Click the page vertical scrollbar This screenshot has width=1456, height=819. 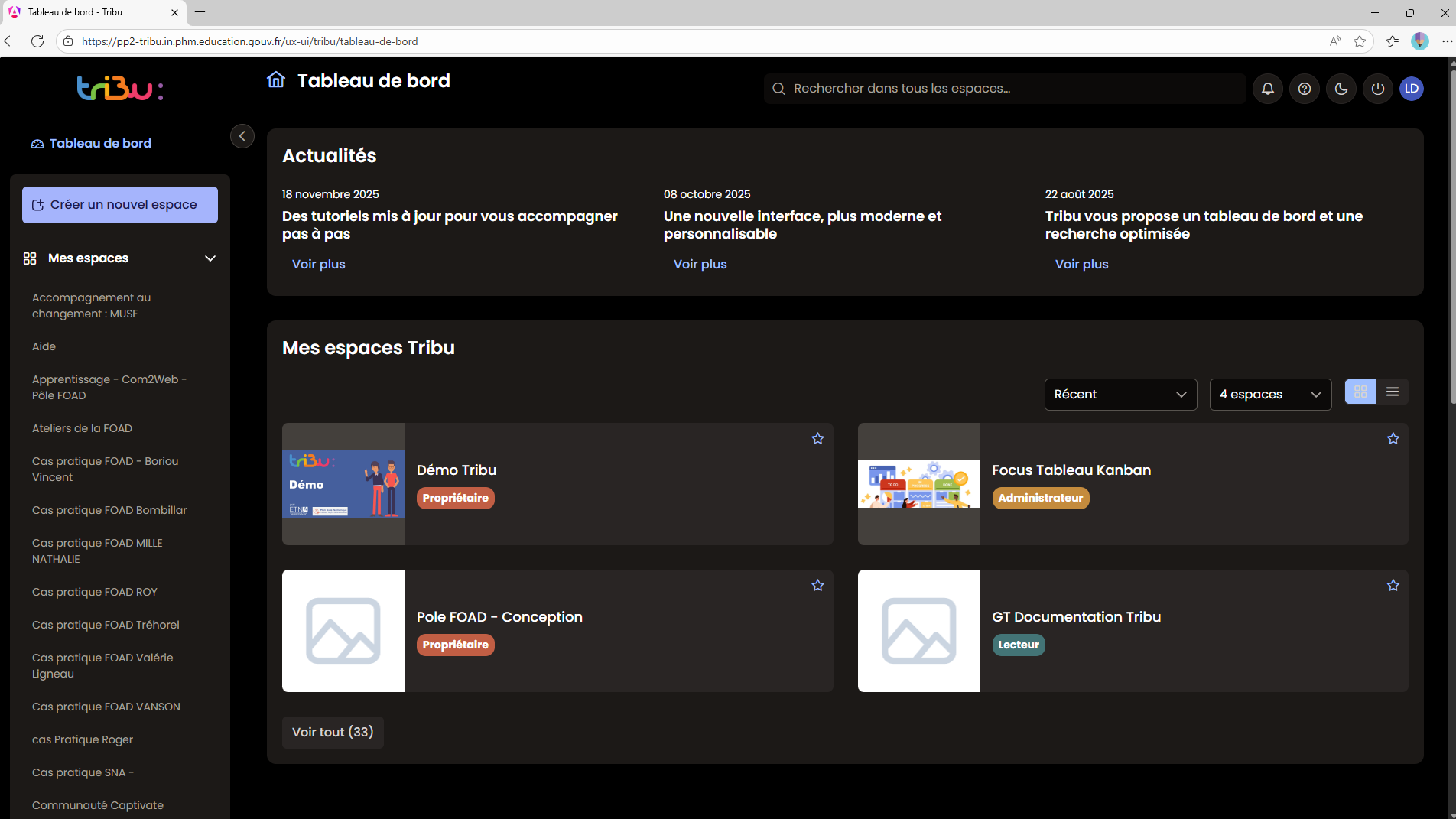[1452, 237]
